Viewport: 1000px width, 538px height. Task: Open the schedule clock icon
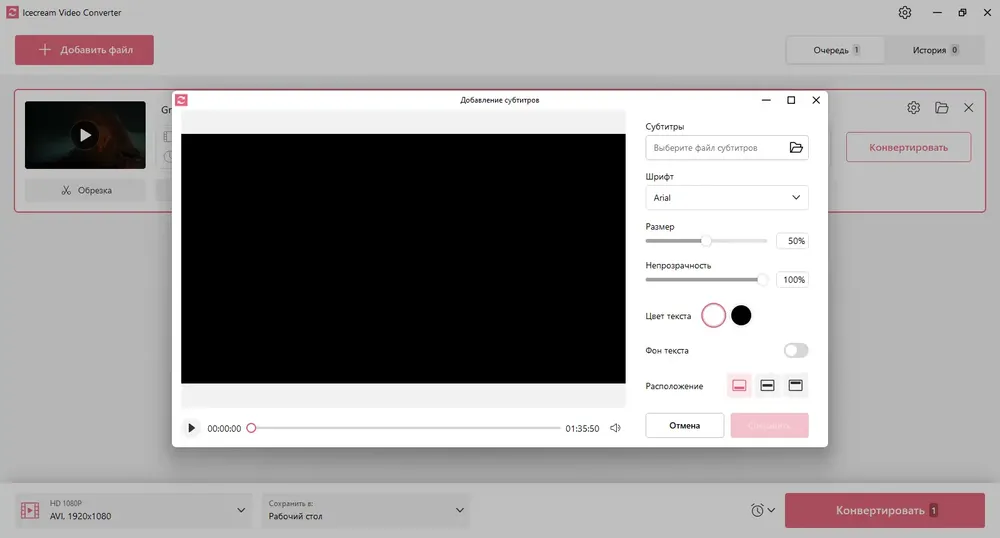[762, 510]
